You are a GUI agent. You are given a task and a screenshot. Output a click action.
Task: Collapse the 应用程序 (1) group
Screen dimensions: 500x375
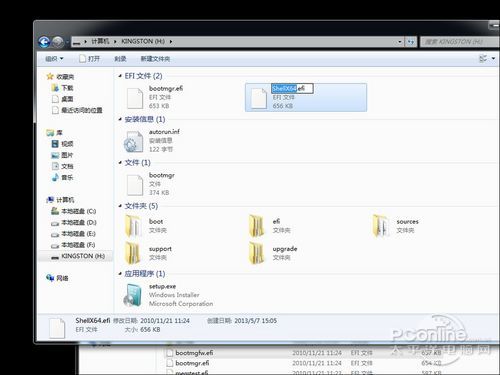120,274
